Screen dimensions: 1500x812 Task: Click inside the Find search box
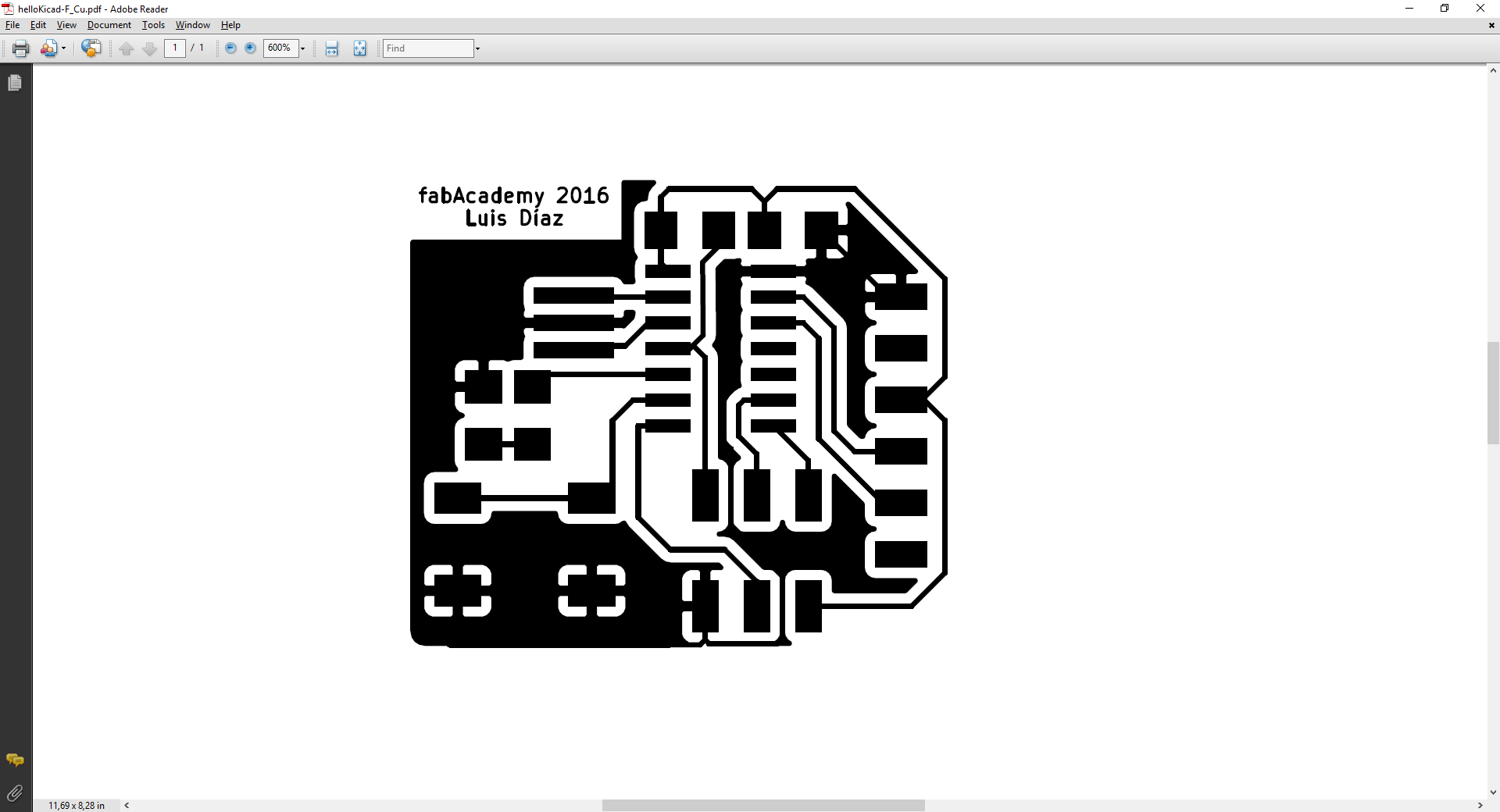(428, 48)
